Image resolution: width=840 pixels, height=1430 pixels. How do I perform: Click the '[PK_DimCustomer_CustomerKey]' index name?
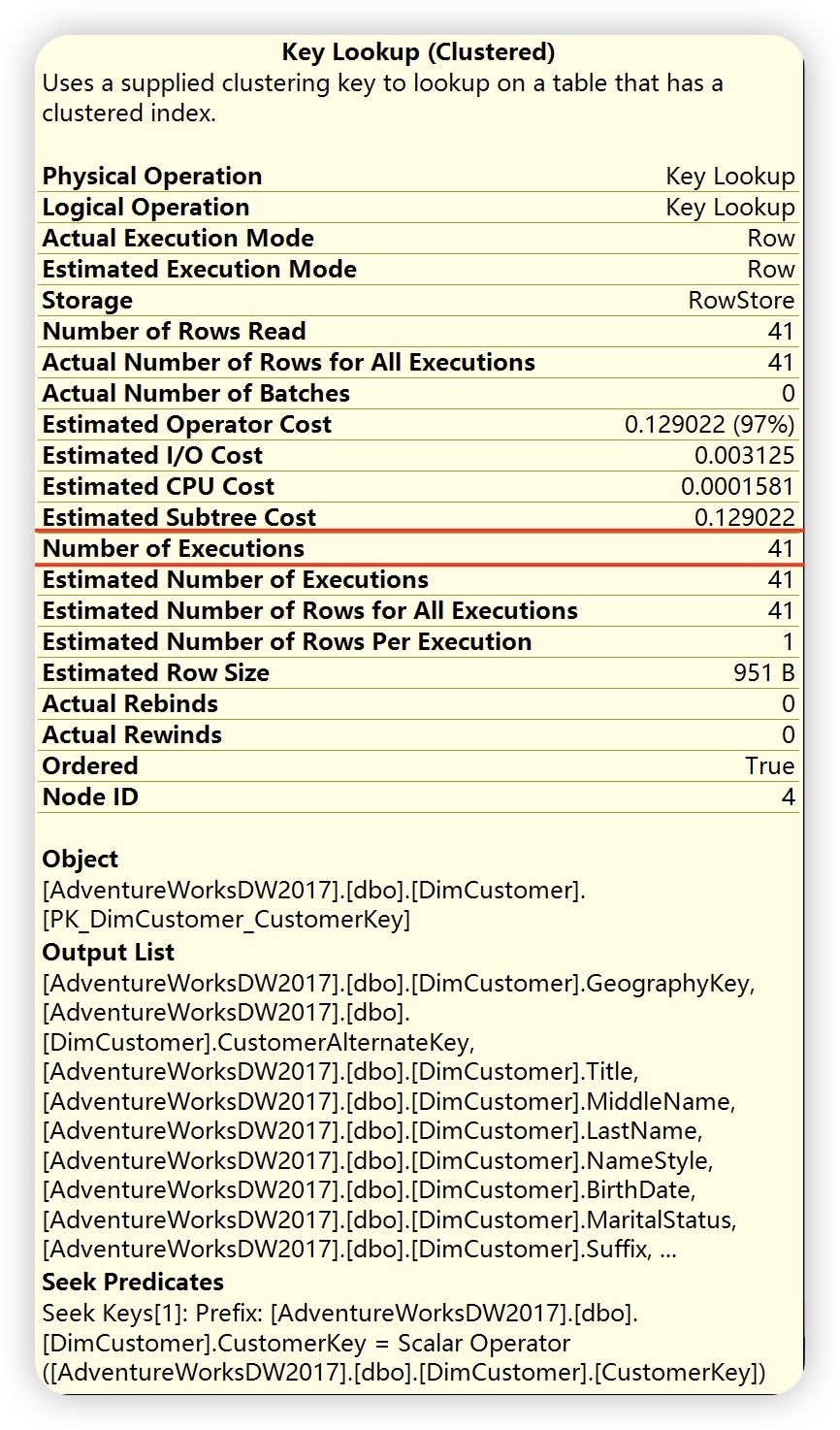pos(227,919)
